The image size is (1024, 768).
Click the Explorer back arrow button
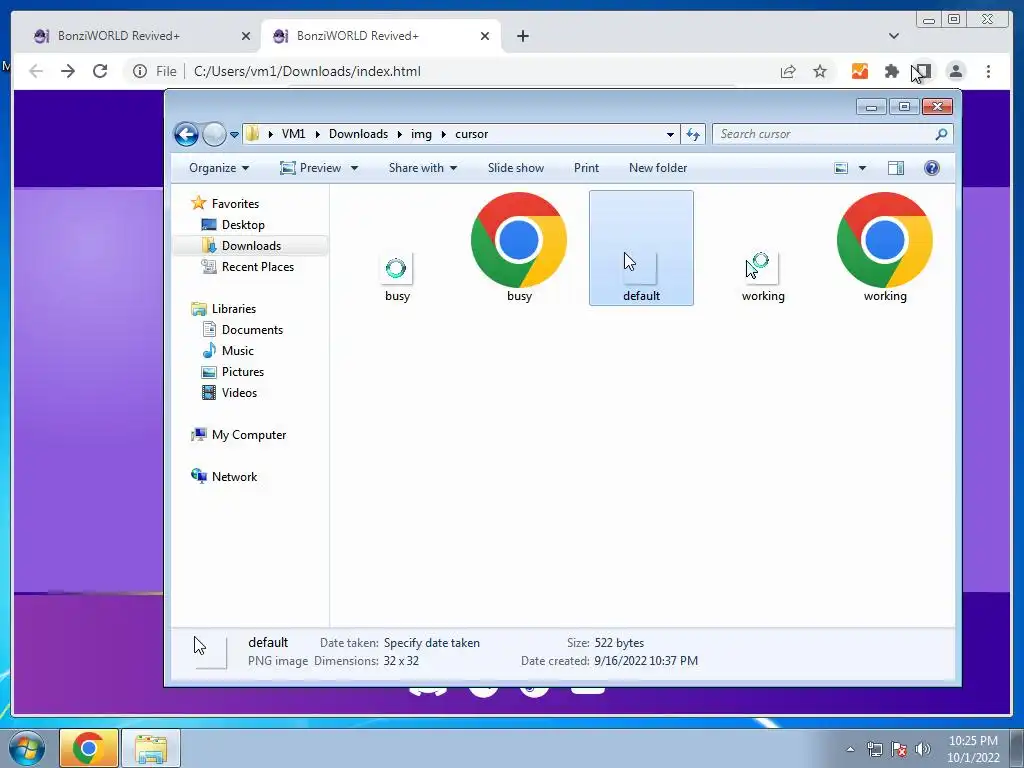186,135
